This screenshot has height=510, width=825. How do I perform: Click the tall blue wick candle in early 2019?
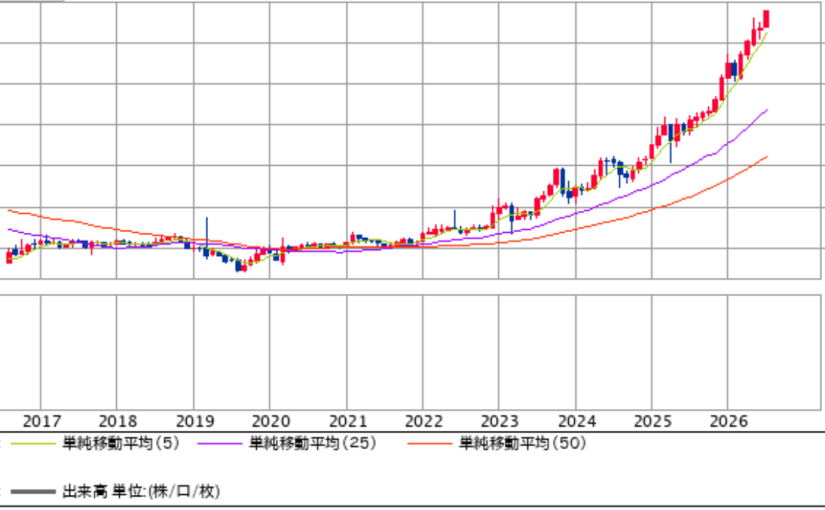coord(206,237)
